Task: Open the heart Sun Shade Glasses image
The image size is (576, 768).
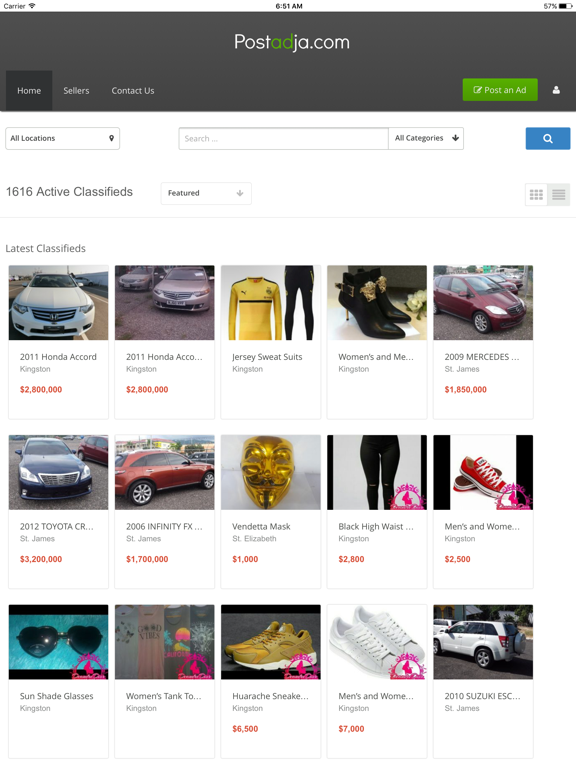Action: (x=58, y=642)
